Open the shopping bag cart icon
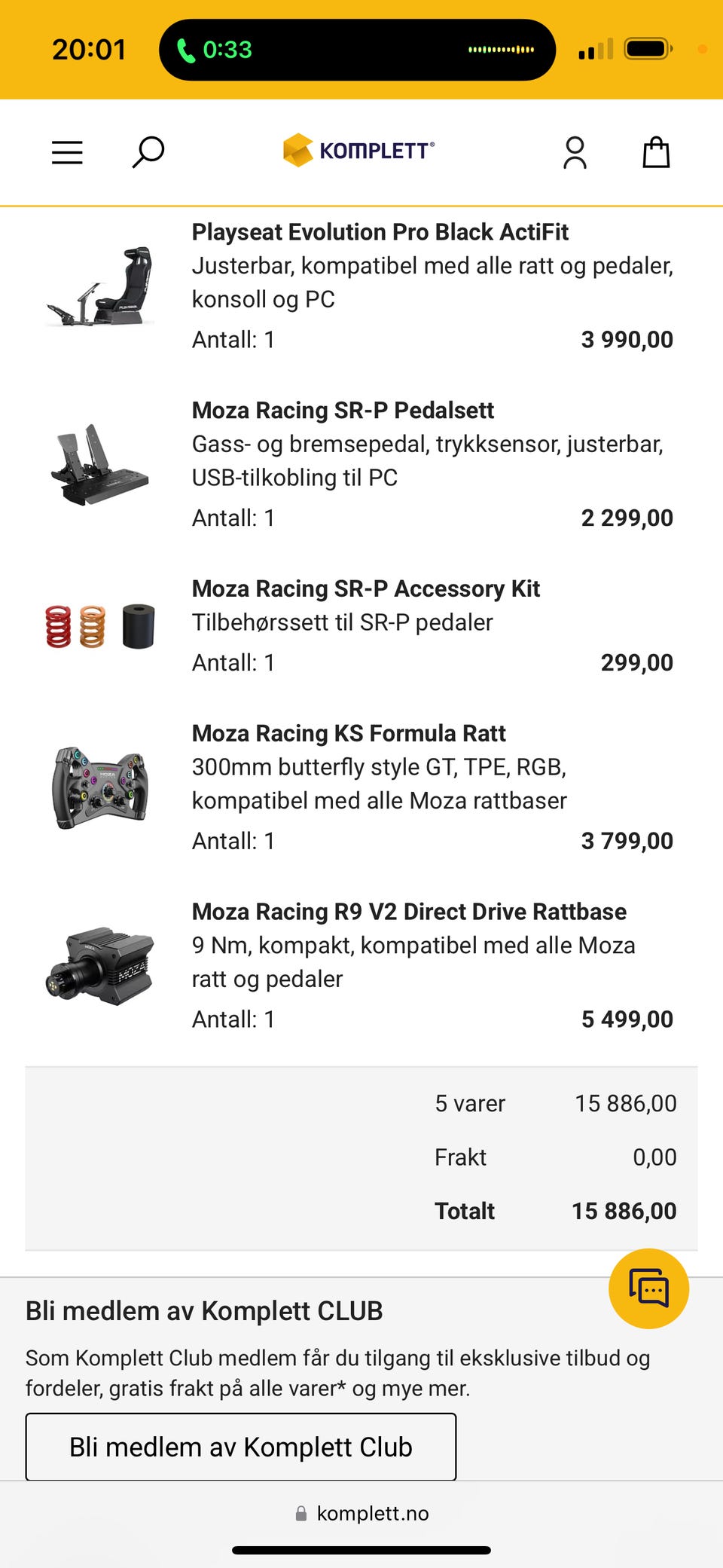The height and width of the screenshot is (1568, 723). [x=656, y=152]
